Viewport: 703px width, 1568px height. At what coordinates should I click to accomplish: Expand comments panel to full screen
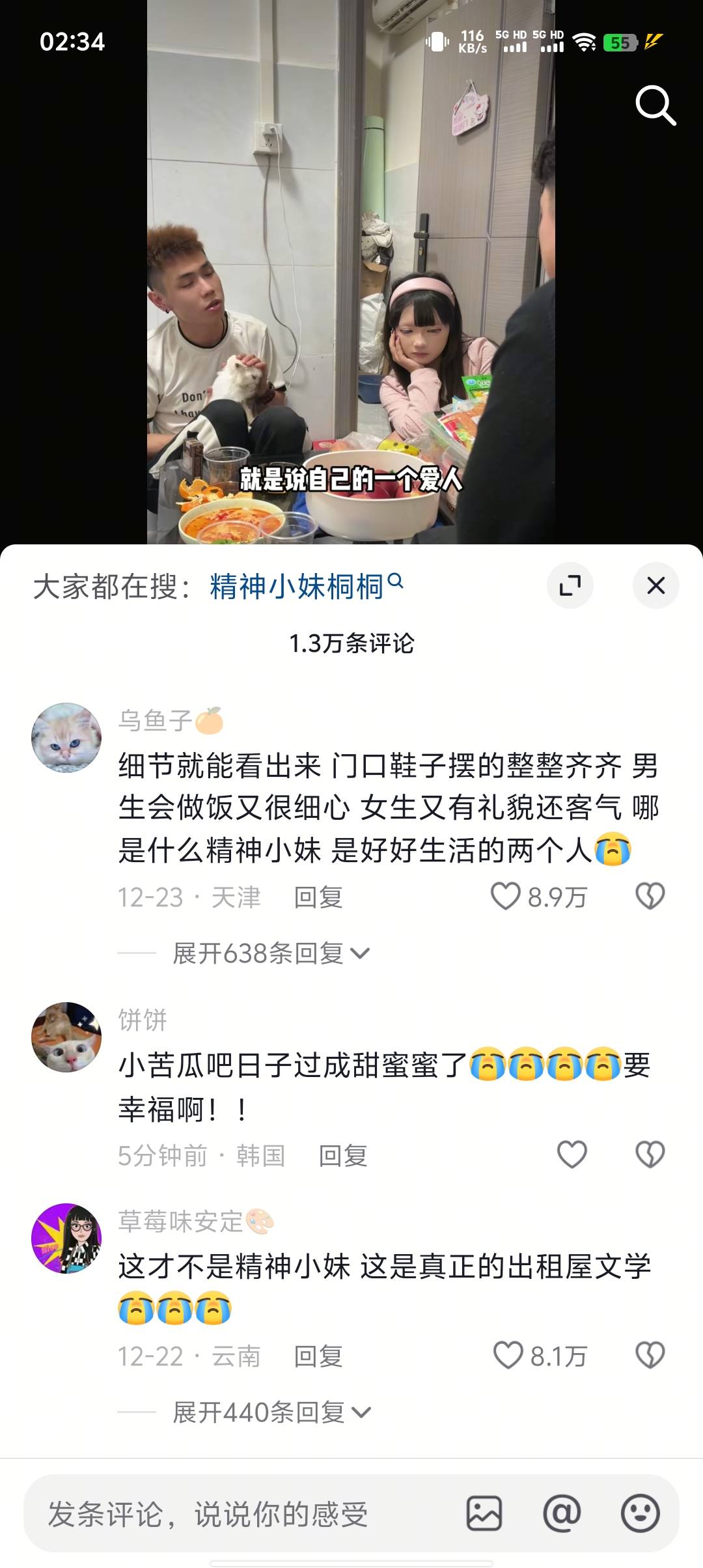pos(570,585)
